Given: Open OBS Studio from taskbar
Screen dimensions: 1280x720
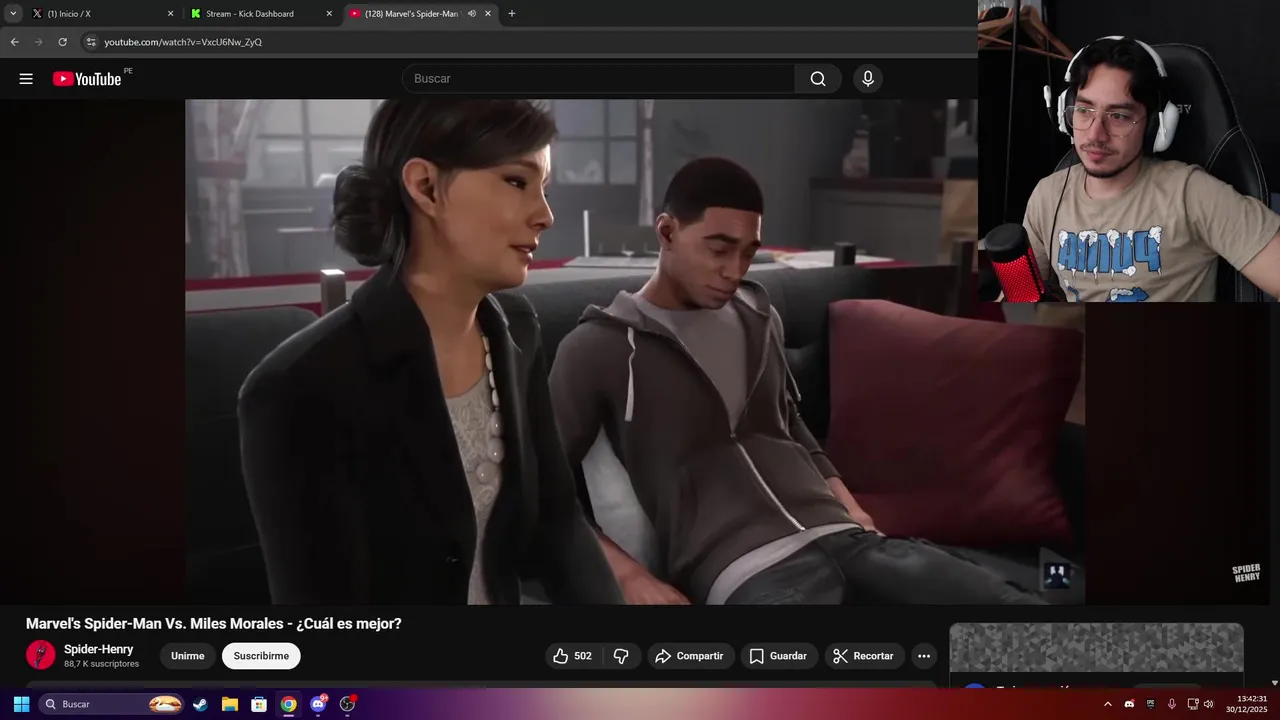Looking at the screenshot, I should [347, 704].
